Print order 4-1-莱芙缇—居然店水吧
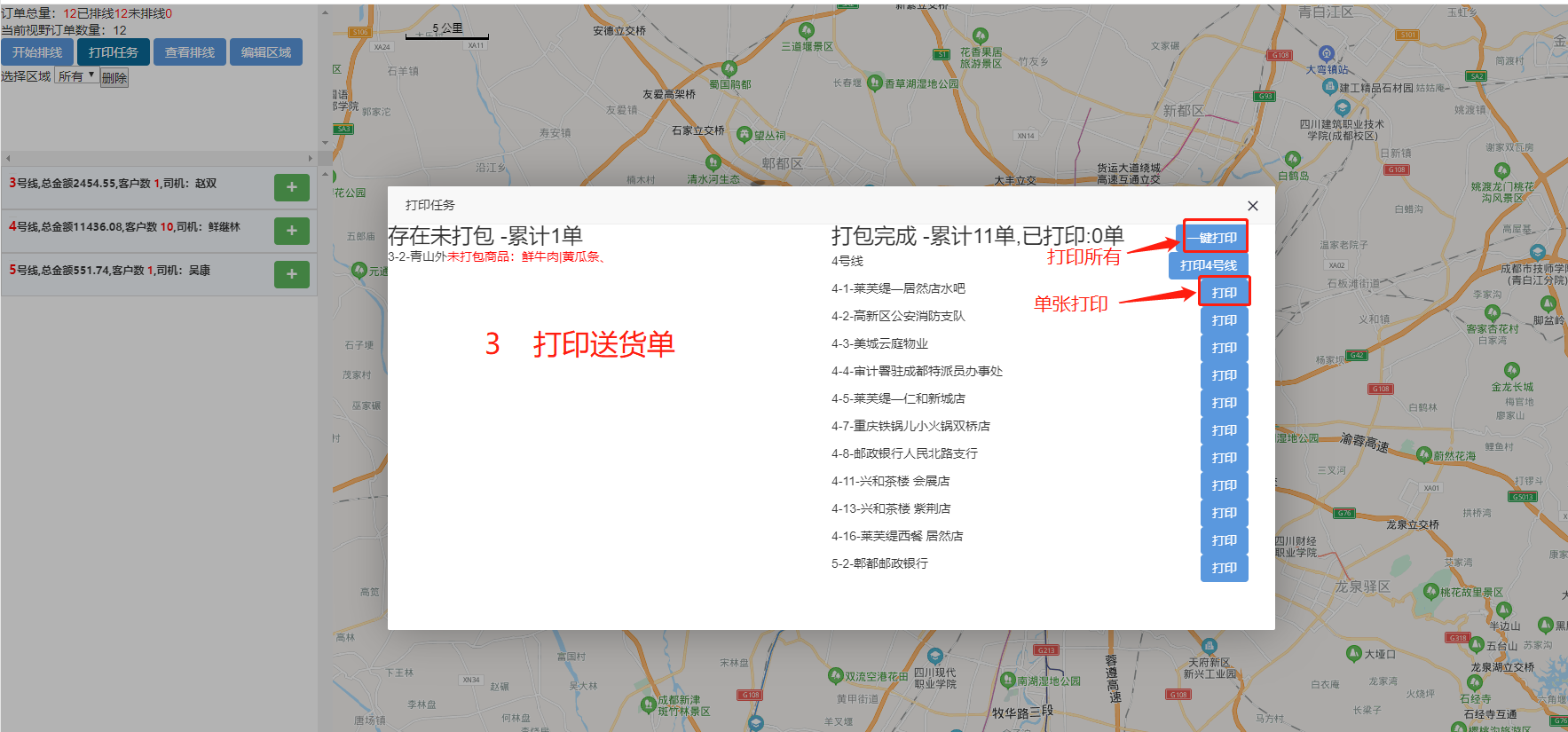1568x732 pixels. 1224,293
